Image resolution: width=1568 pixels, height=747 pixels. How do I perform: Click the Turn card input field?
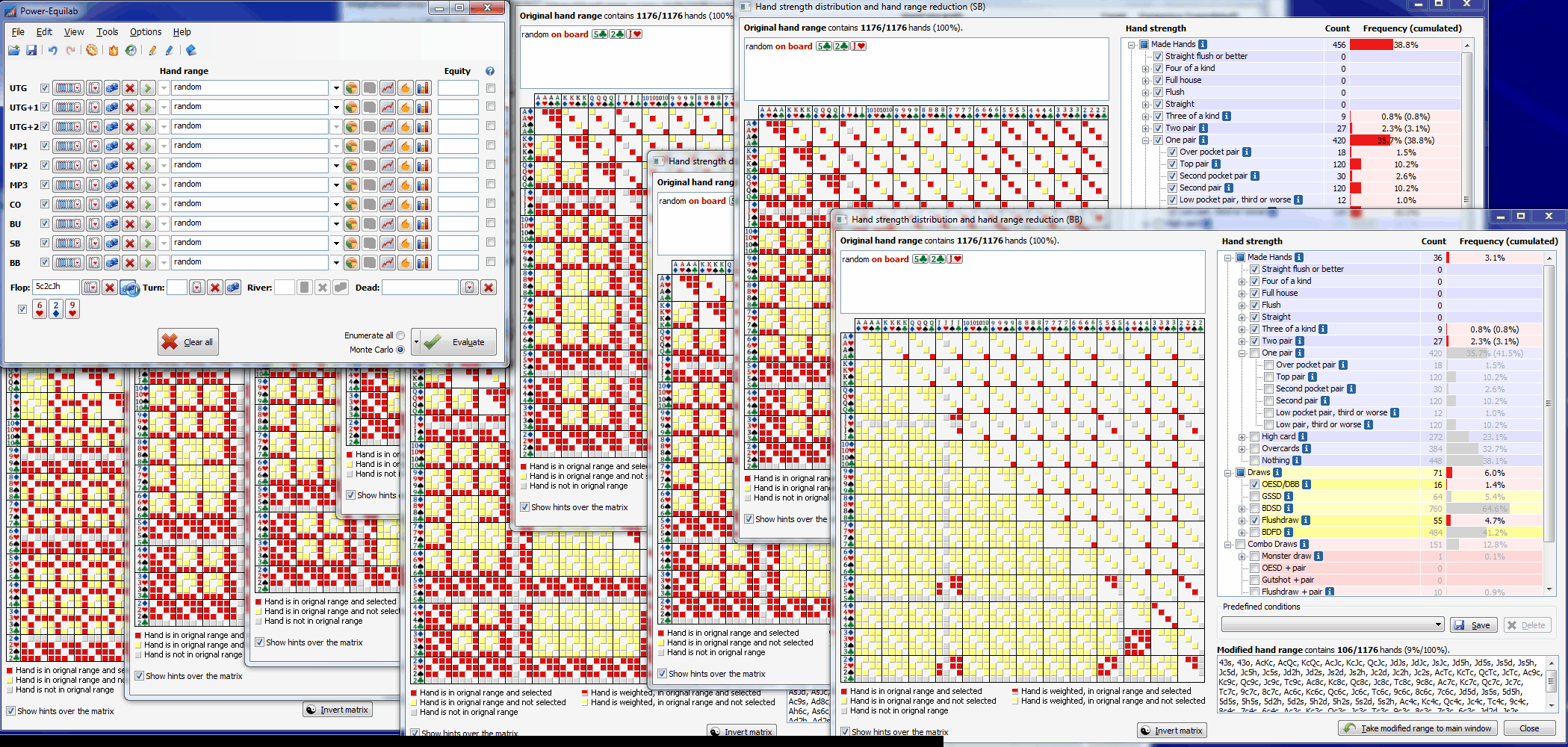point(177,287)
